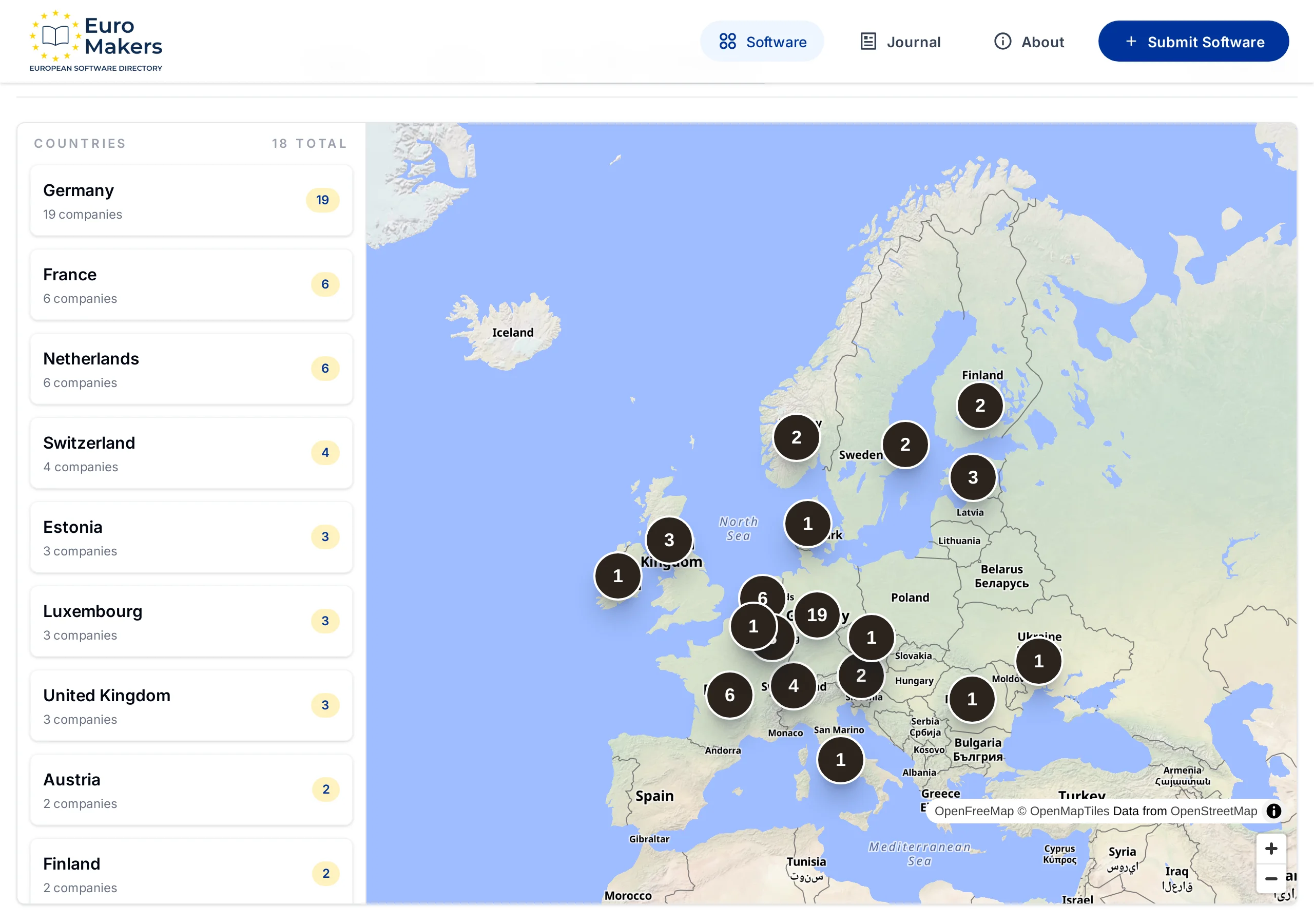This screenshot has height=924, width=1314.
Task: Select the Finland country card
Action: (191, 871)
